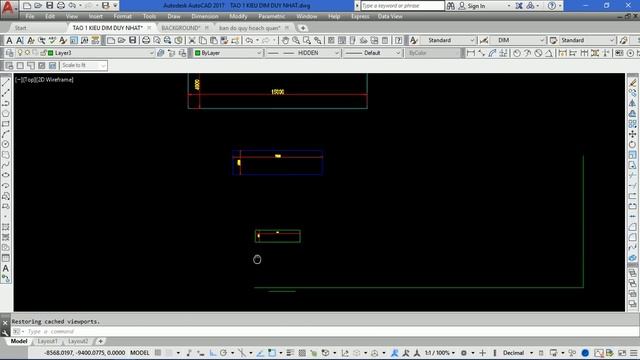Open the Layer Properties Manager icon
Image resolution: width=640 pixels, height=360 pixels.
pyautogui.click(x=9, y=53)
